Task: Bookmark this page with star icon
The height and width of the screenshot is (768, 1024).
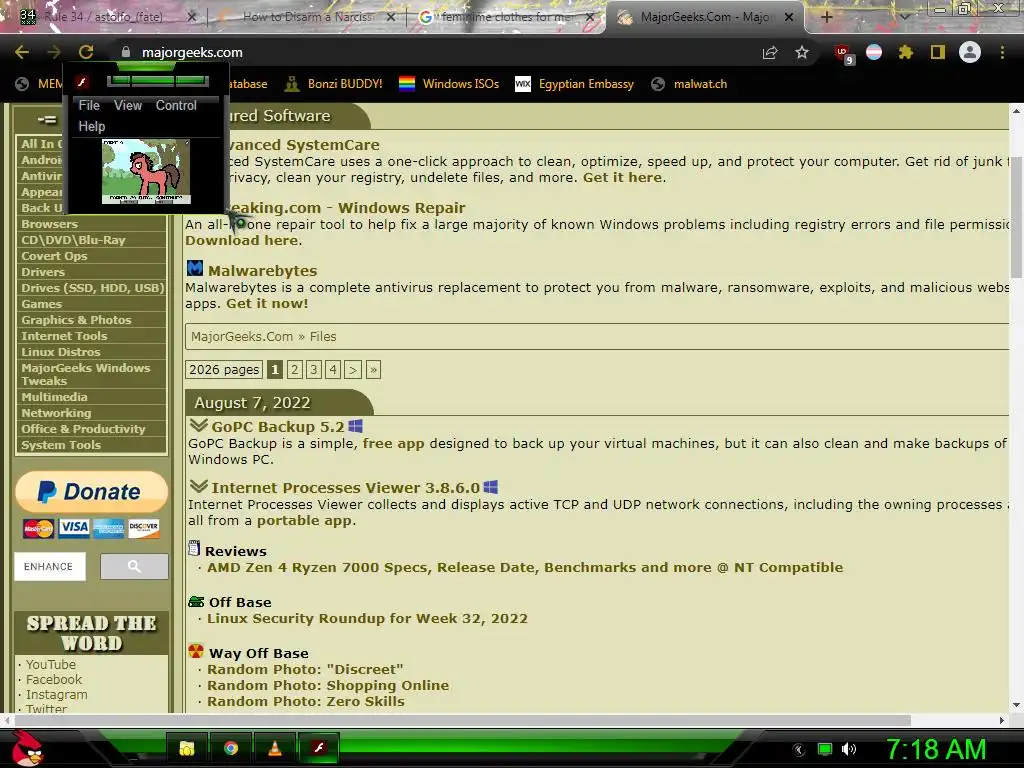Action: (802, 52)
